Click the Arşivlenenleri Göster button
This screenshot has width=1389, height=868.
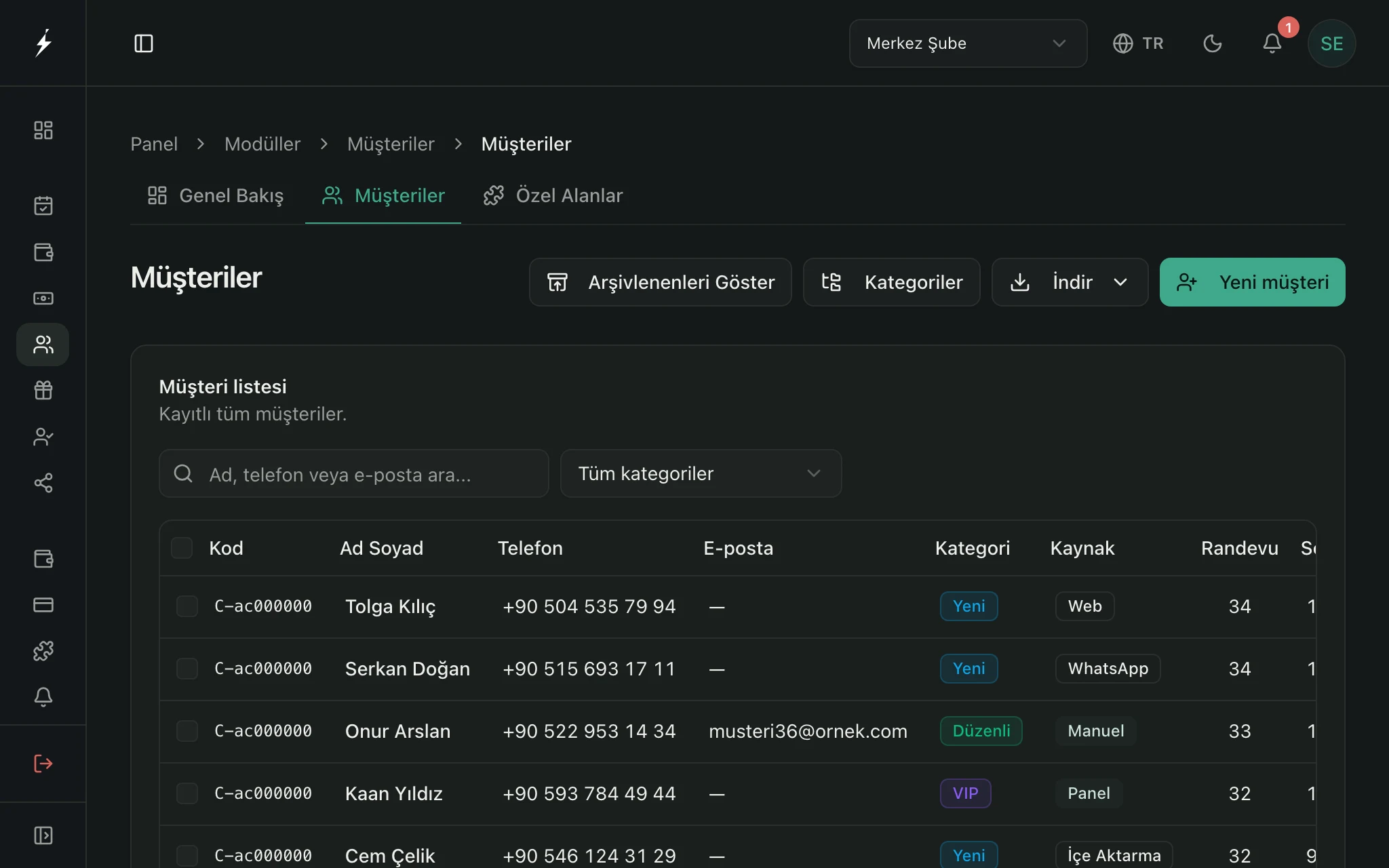pyautogui.click(x=660, y=282)
